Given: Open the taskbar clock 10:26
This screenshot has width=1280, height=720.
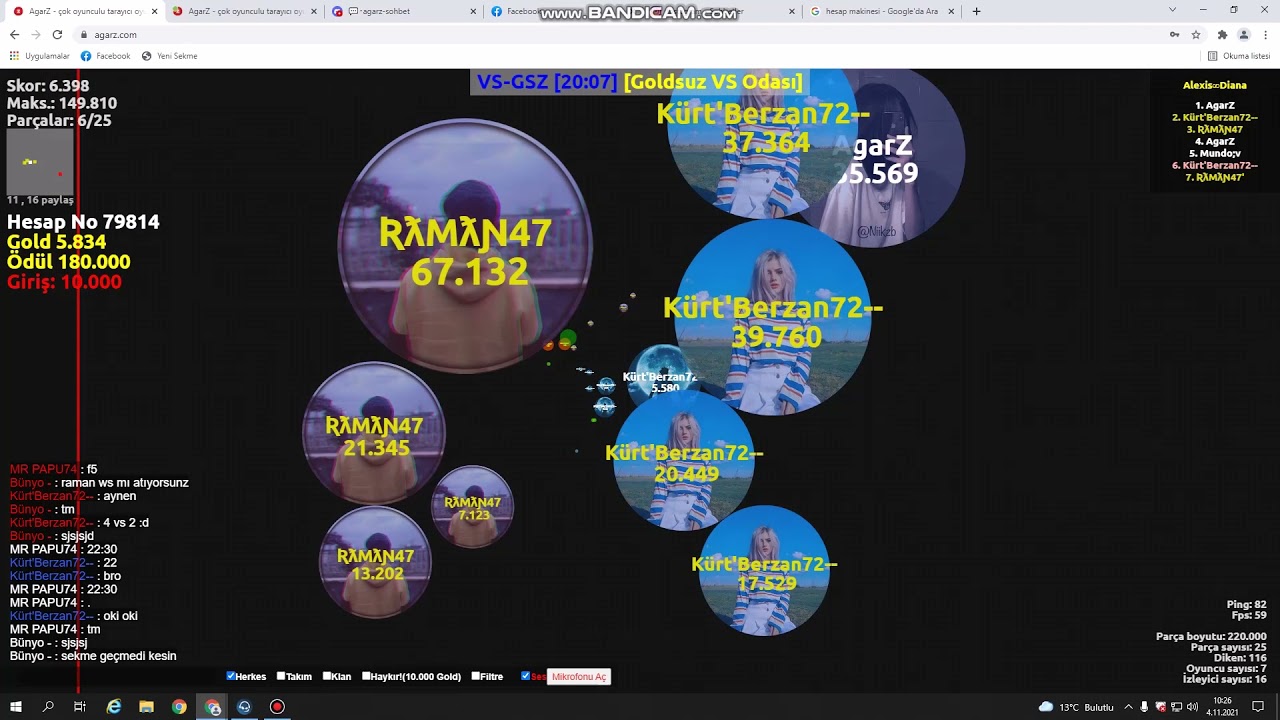Looking at the screenshot, I should (1223, 706).
